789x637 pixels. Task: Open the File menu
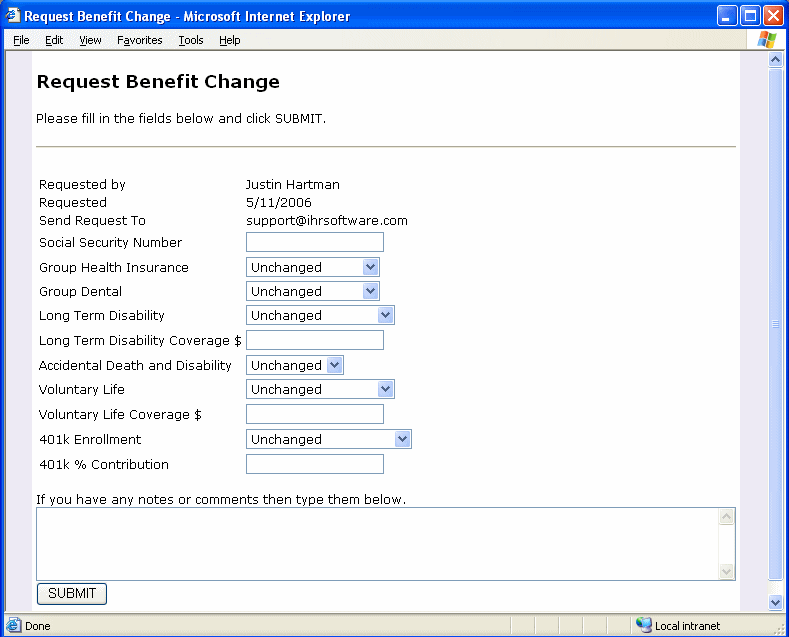(21, 40)
